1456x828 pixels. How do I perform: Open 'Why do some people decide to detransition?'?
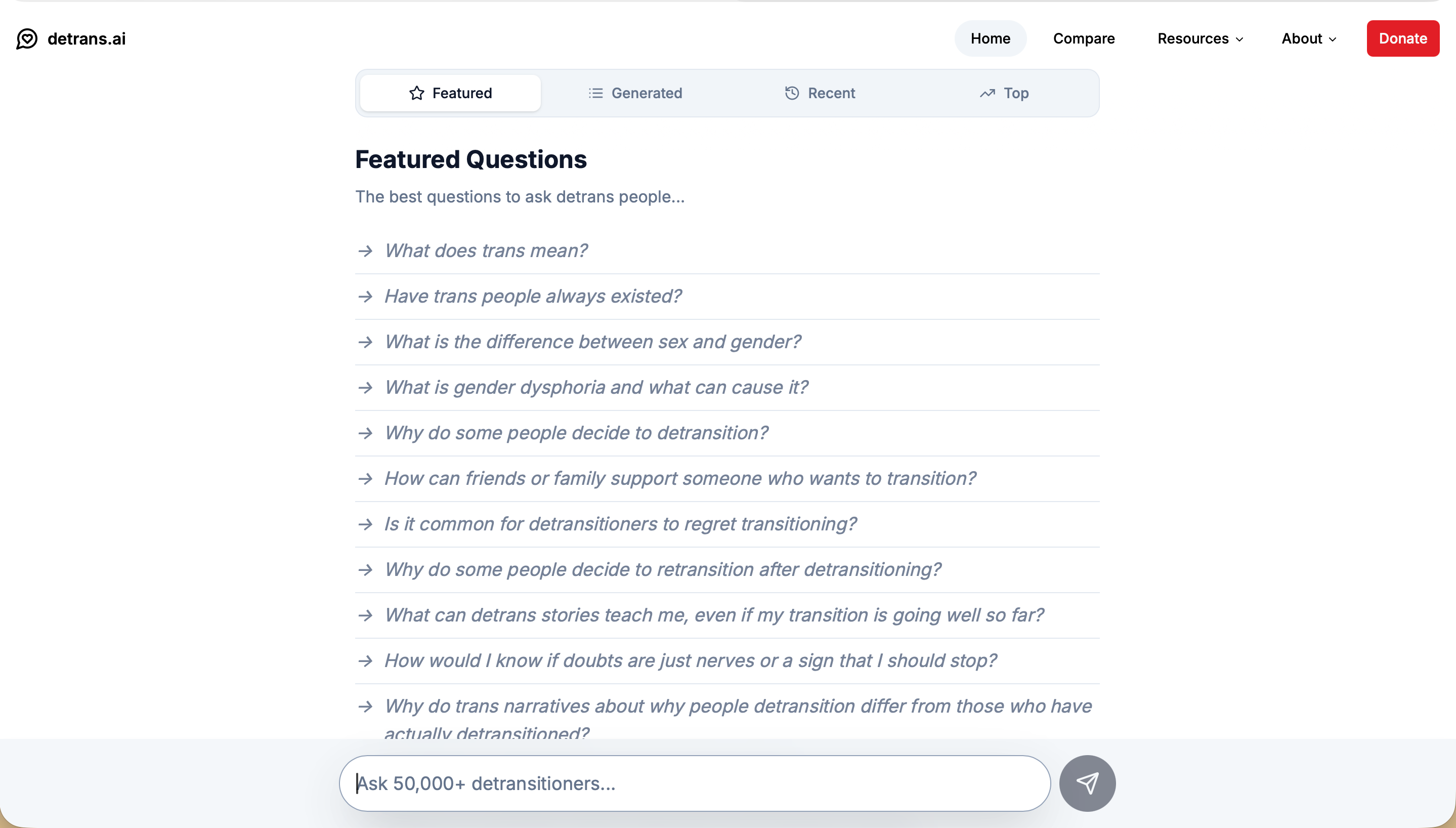576,433
